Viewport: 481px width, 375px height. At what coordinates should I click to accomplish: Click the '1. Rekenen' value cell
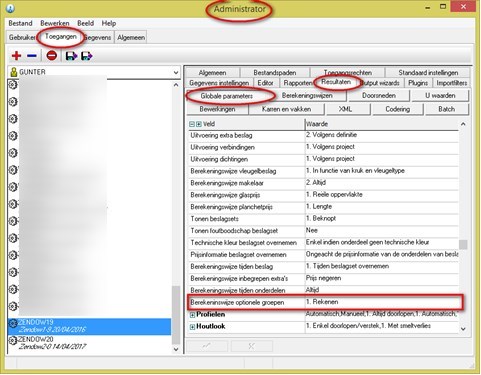click(x=382, y=302)
